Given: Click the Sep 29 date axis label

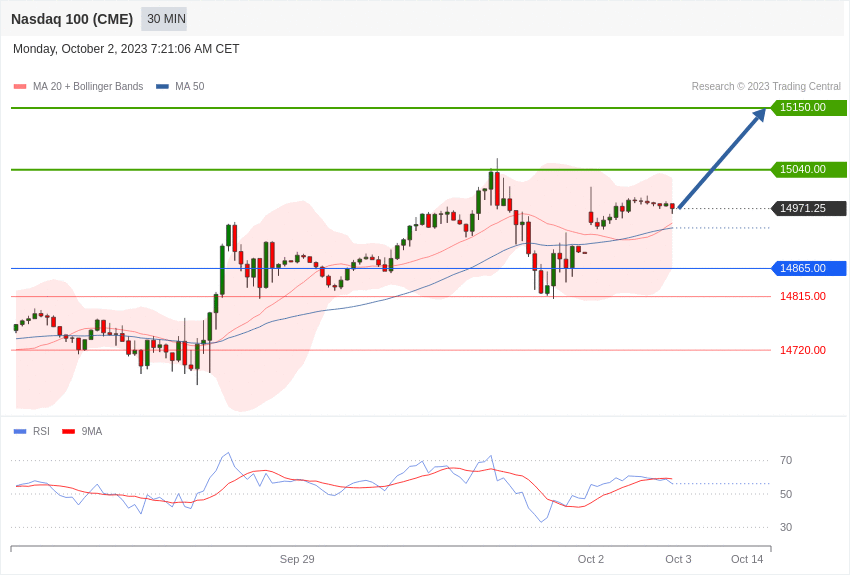Looking at the screenshot, I should 297,559.
